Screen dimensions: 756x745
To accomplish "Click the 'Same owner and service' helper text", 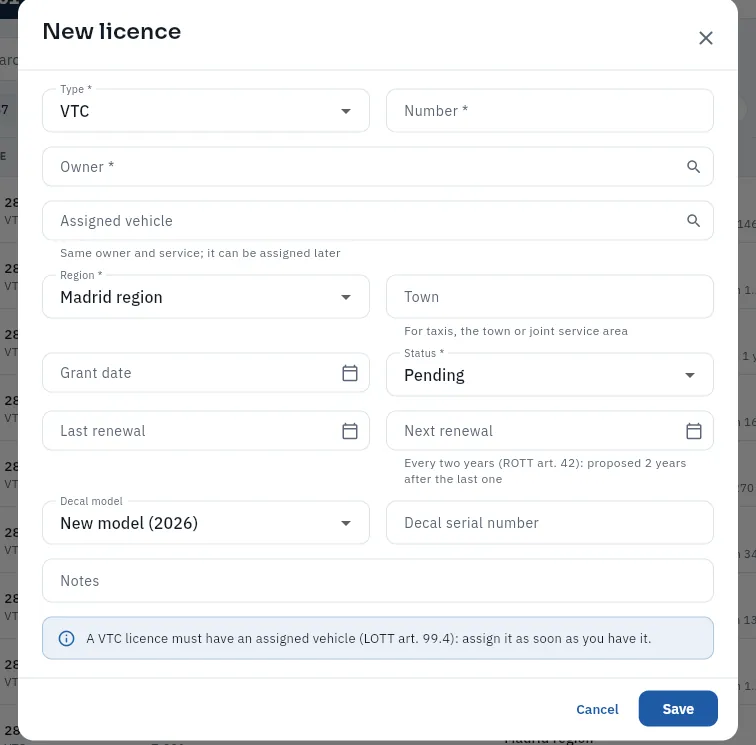I will [200, 253].
